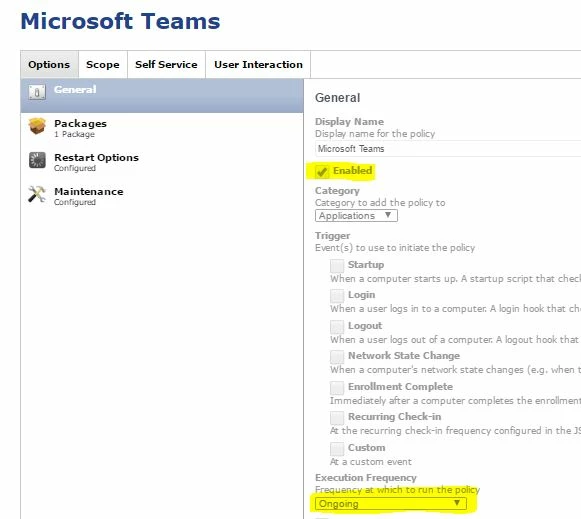Screen dimensions: 581x519
Task: Open the Restart Options payload label
Action: point(96,157)
